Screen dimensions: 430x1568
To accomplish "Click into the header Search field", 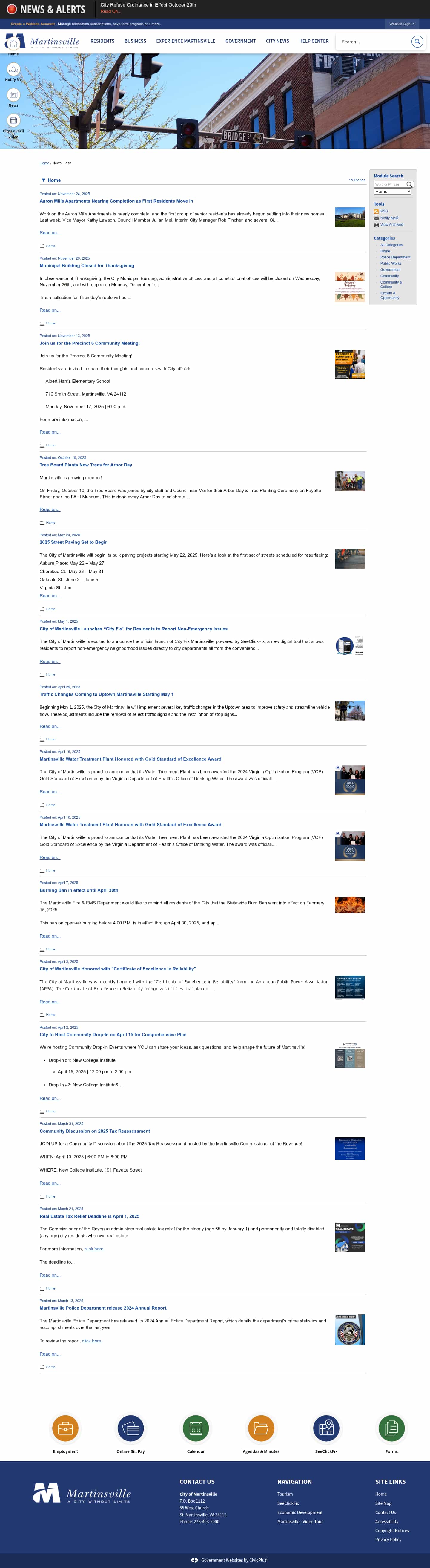I will [x=373, y=42].
